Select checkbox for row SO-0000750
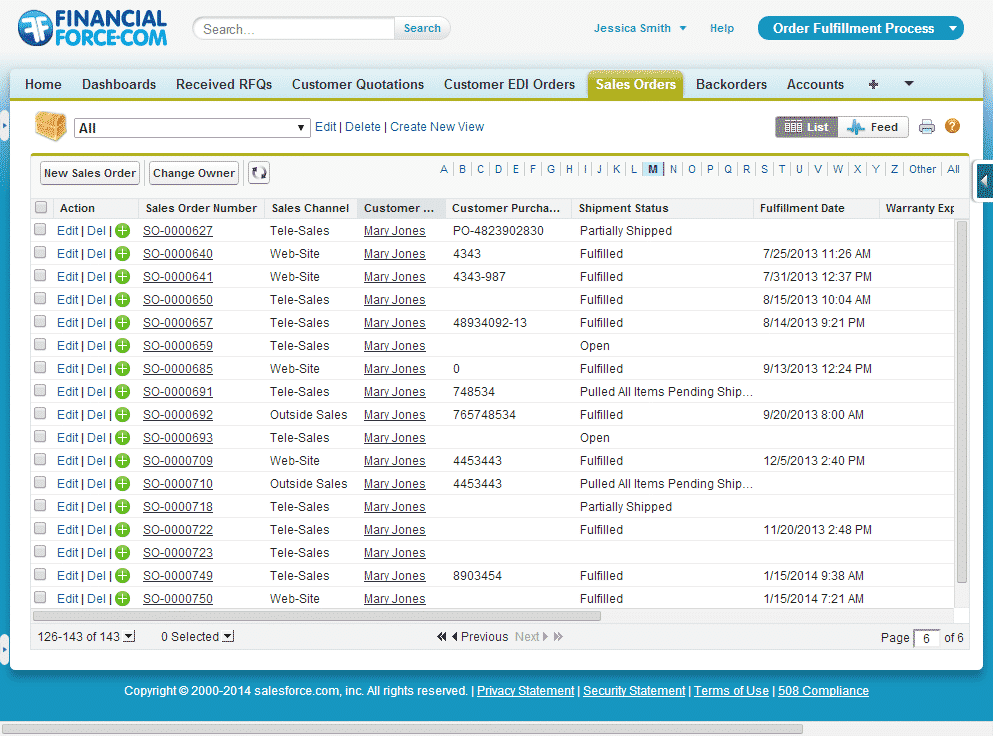The height and width of the screenshot is (736, 993). click(x=41, y=598)
